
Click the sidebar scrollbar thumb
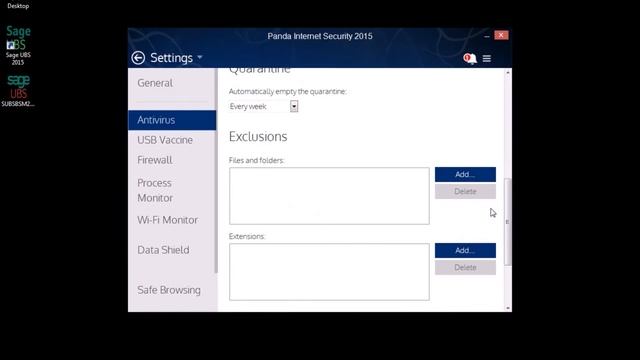point(216,171)
